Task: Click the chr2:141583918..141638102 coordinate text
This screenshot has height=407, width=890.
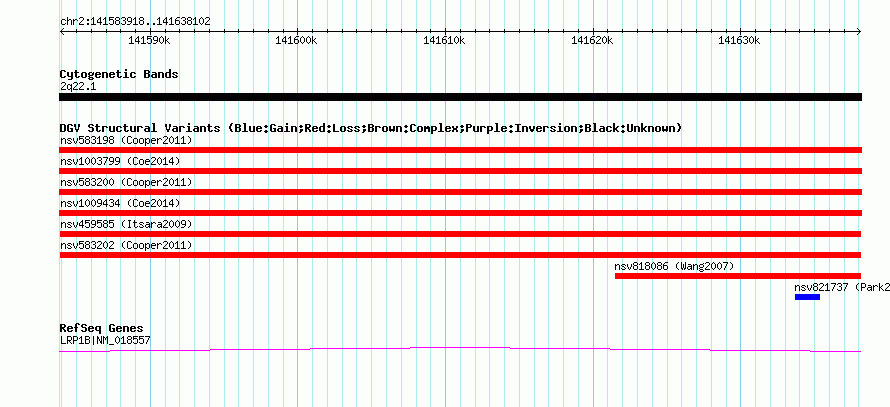Action: (135, 22)
